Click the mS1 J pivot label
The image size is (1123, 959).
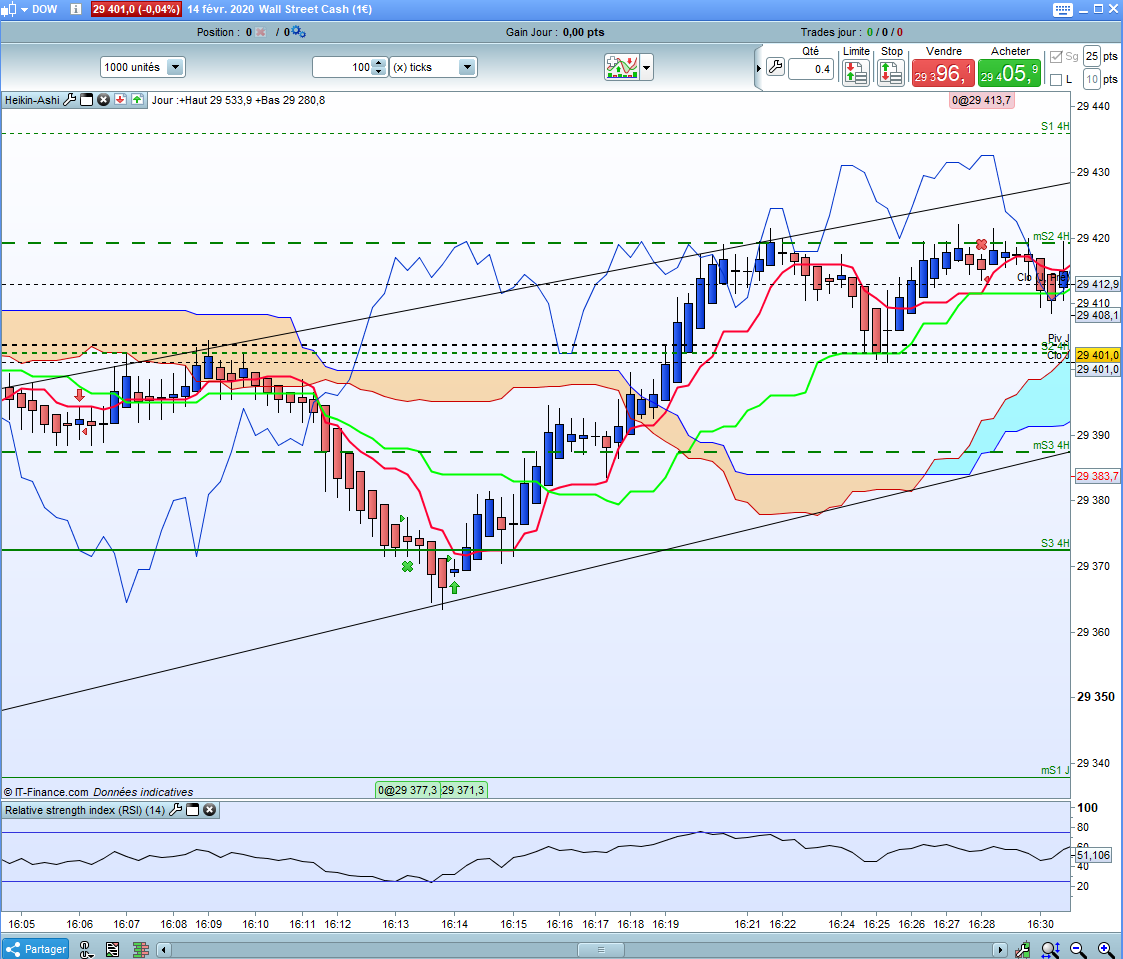(1055, 770)
